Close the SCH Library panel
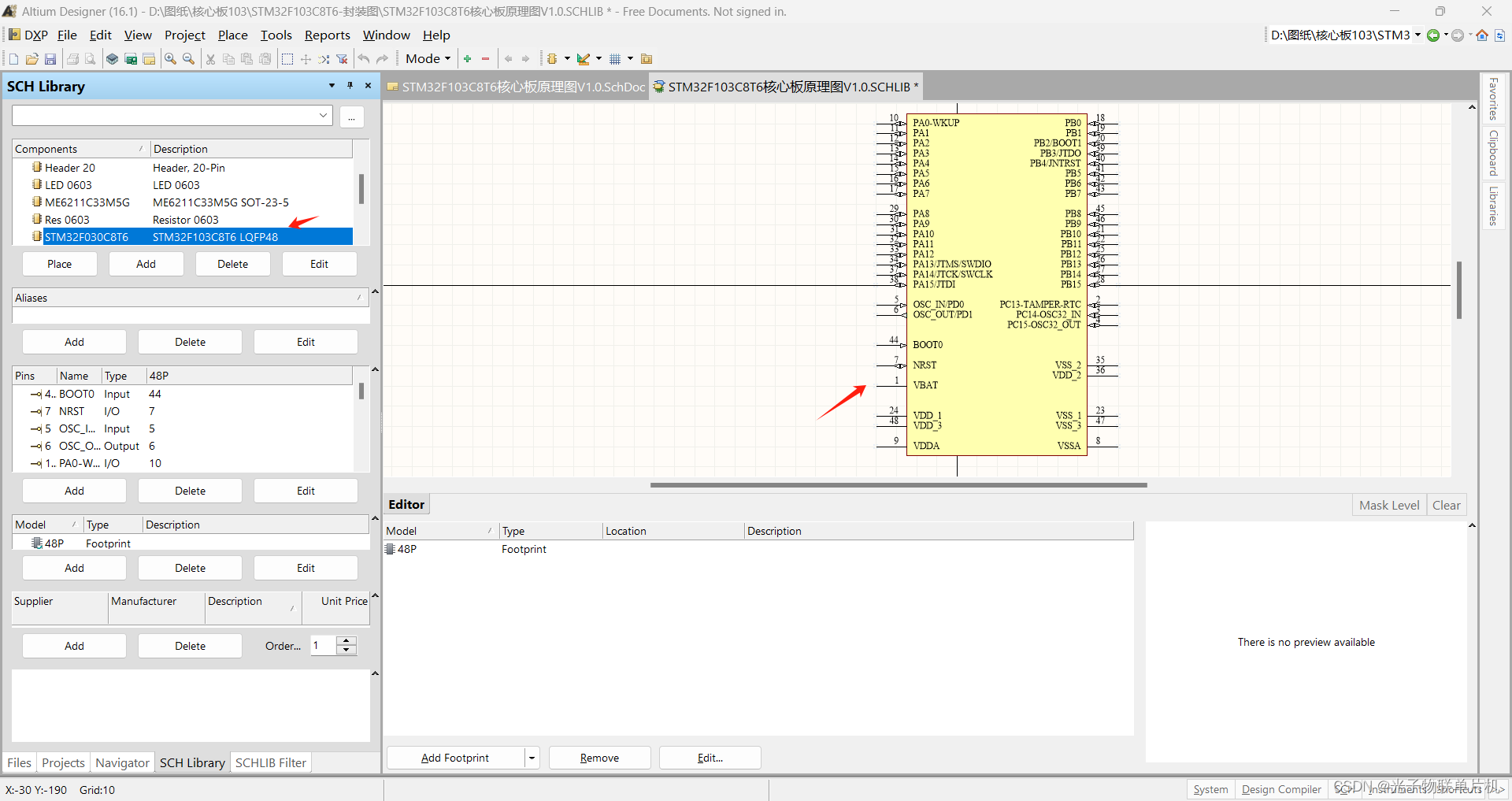1512x801 pixels. 368,85
